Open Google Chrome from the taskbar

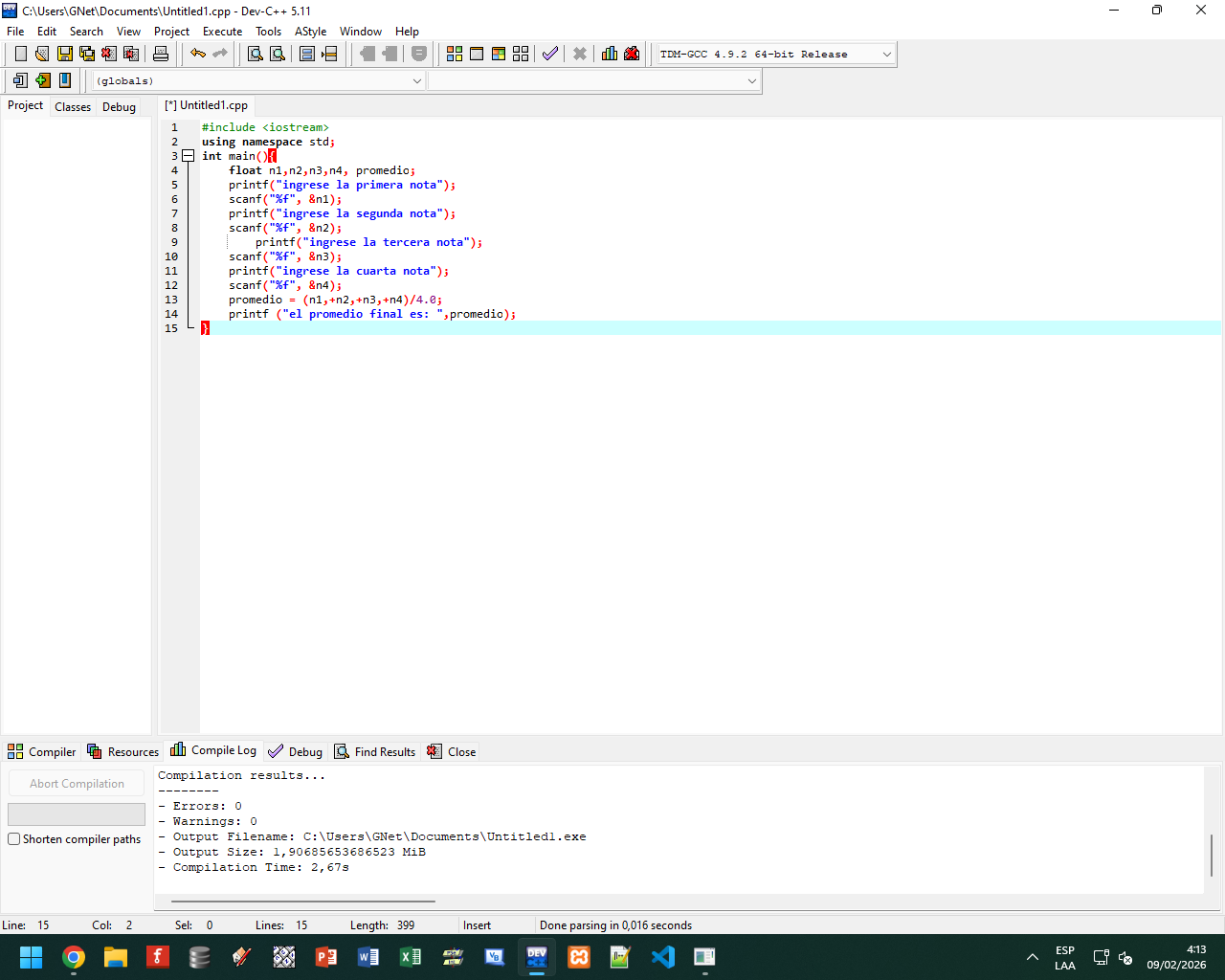(74, 957)
